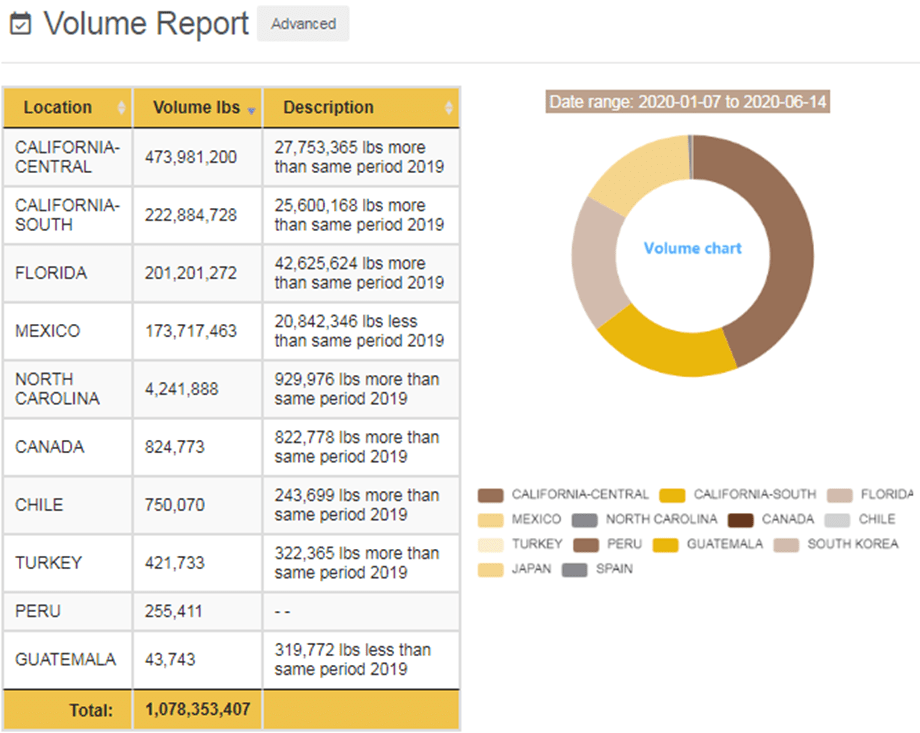This screenshot has height=733, width=920.
Task: Toggle CALIFORNIA-SOUTH legend swatch
Action: click(672, 495)
